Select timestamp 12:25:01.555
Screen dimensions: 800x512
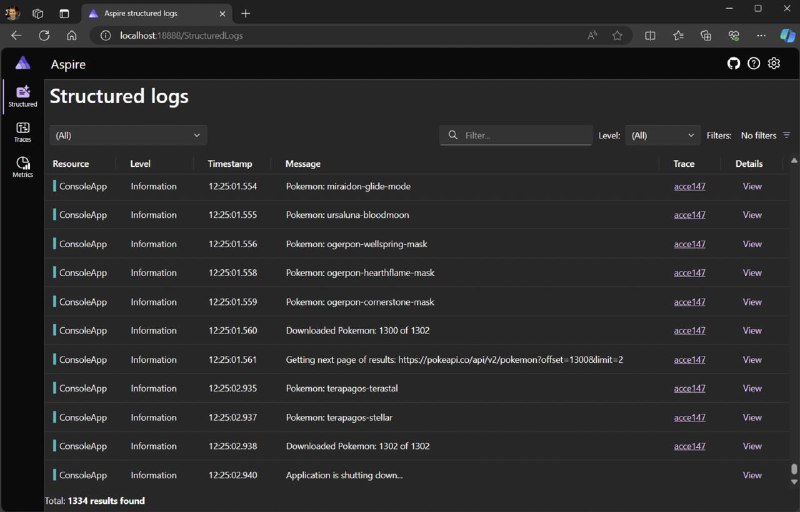(x=233, y=215)
